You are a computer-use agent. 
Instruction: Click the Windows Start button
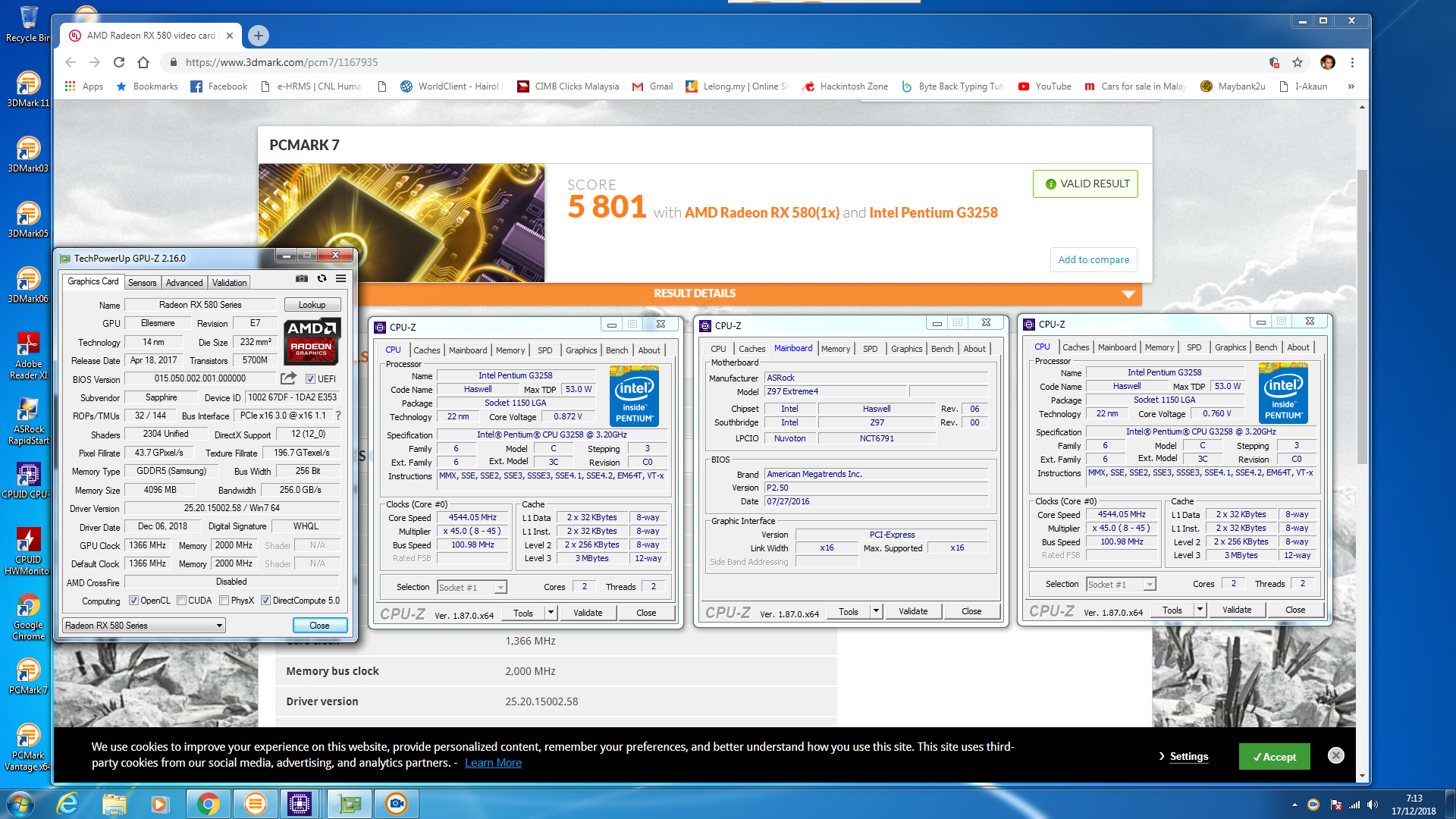click(x=20, y=804)
